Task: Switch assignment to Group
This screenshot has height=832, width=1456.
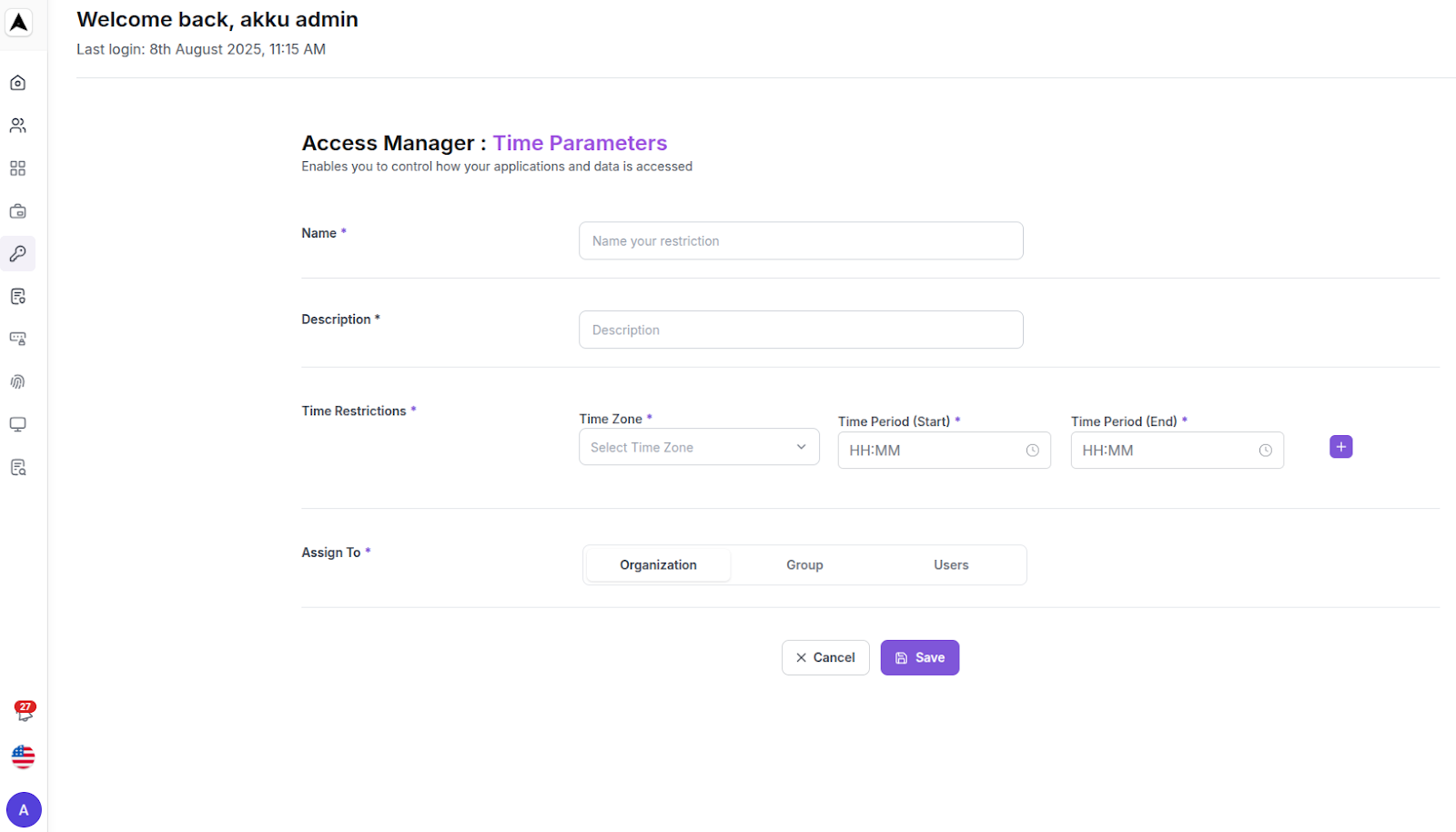Action: (x=804, y=564)
